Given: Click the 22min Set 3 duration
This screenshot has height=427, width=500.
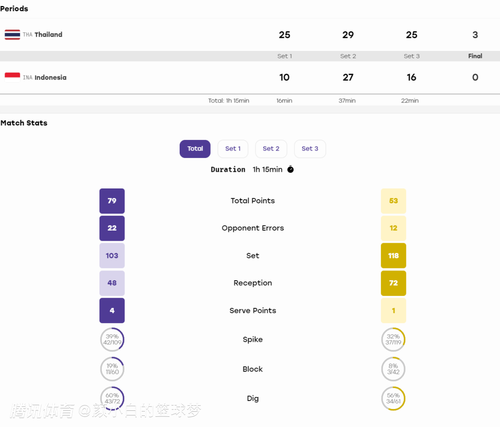Looking at the screenshot, I should pos(410,101).
